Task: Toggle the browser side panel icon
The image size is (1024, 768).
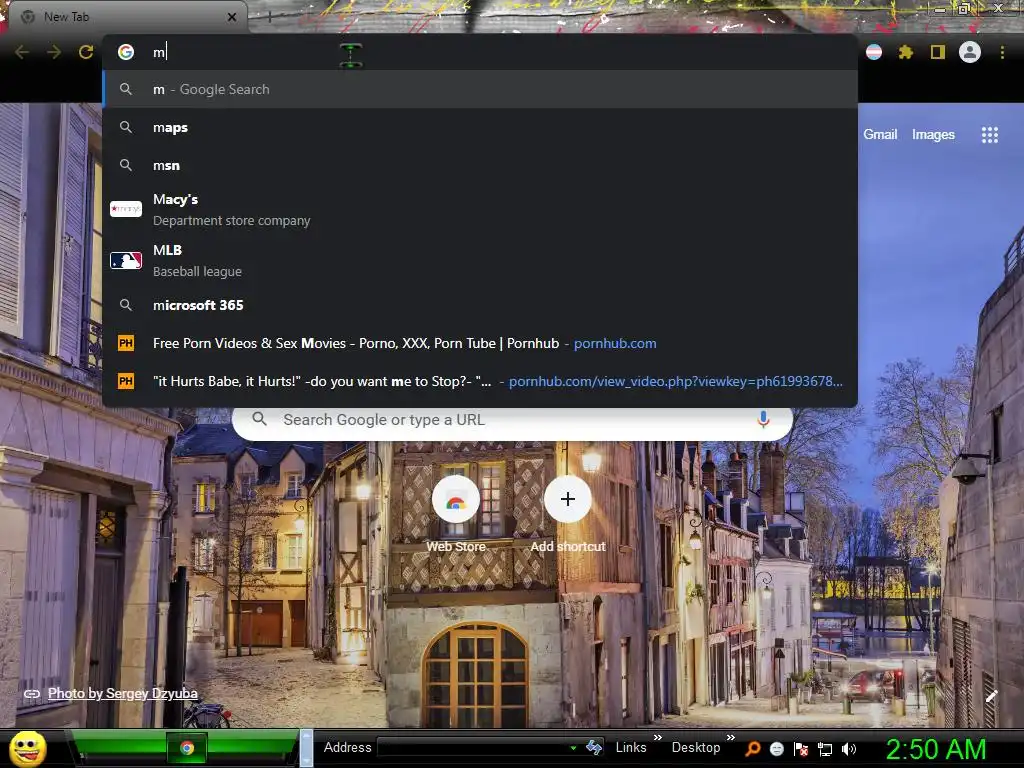Action: pos(938,52)
